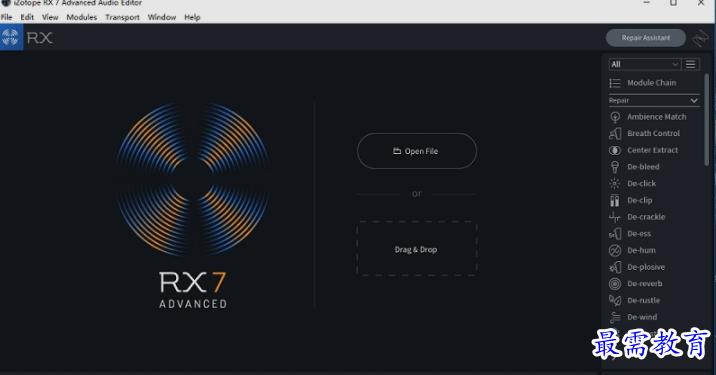
Task: Open the De-ess module icon
Action: pos(615,234)
